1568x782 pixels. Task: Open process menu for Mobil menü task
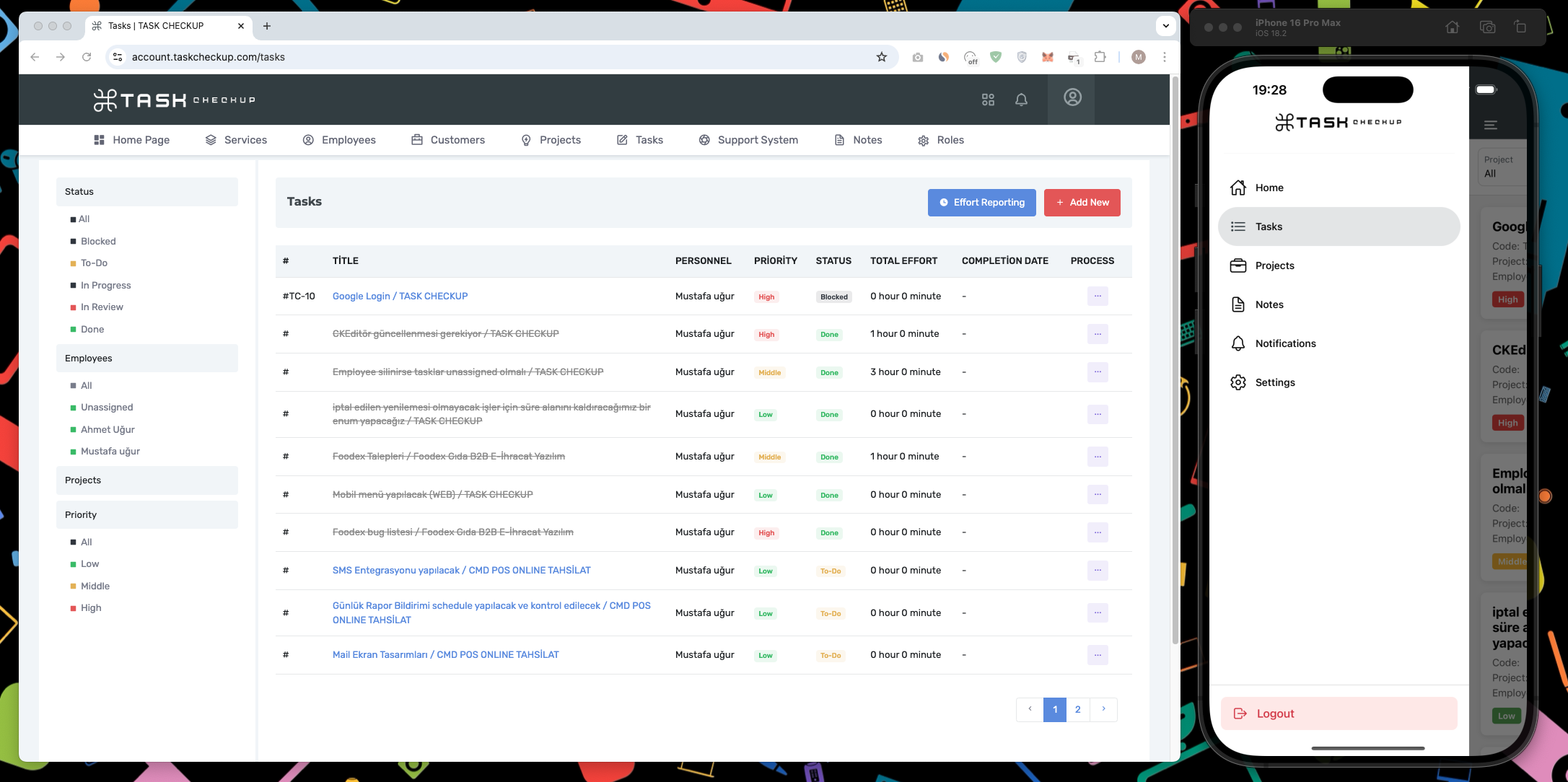click(x=1098, y=495)
